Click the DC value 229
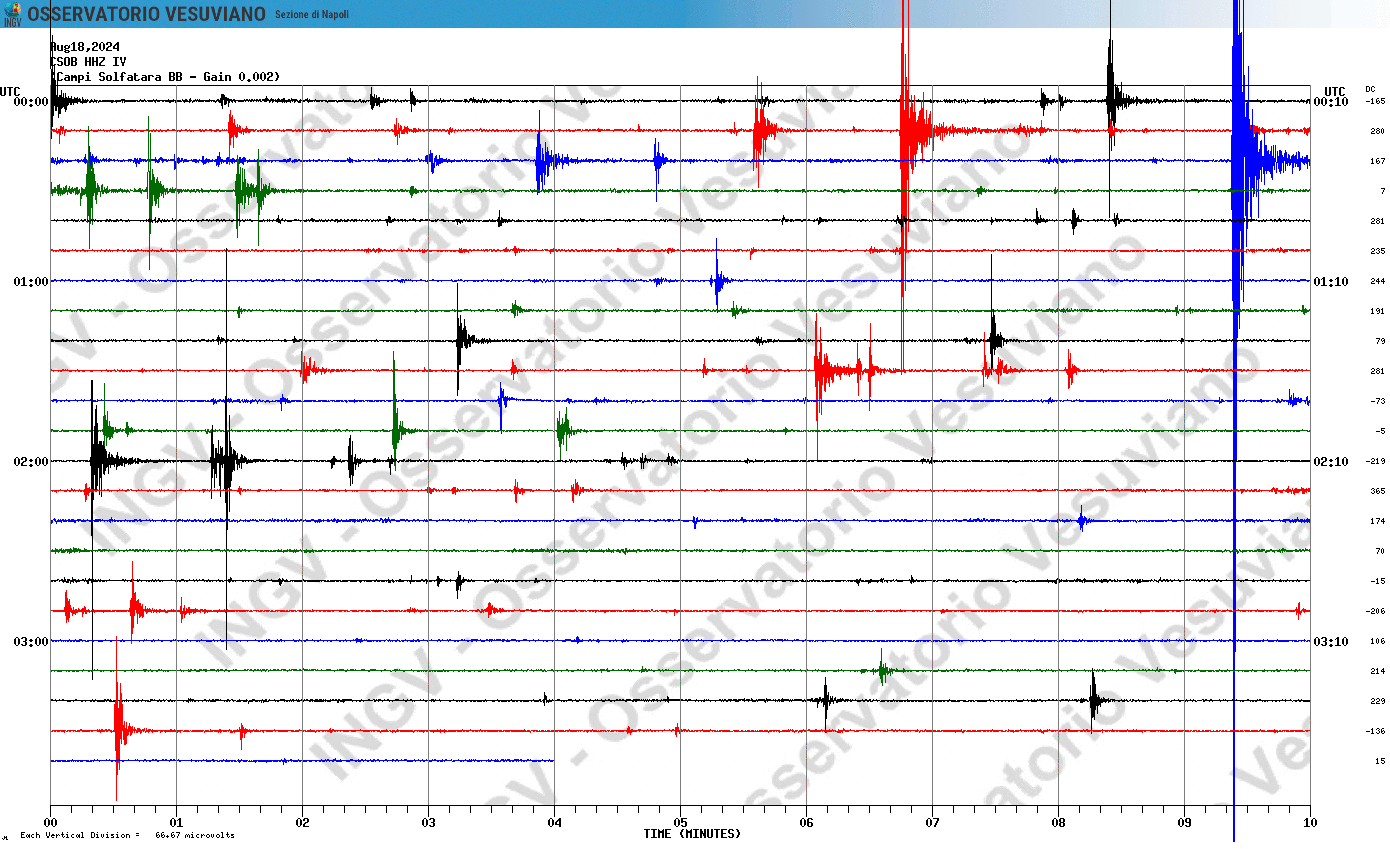 coord(1378,701)
